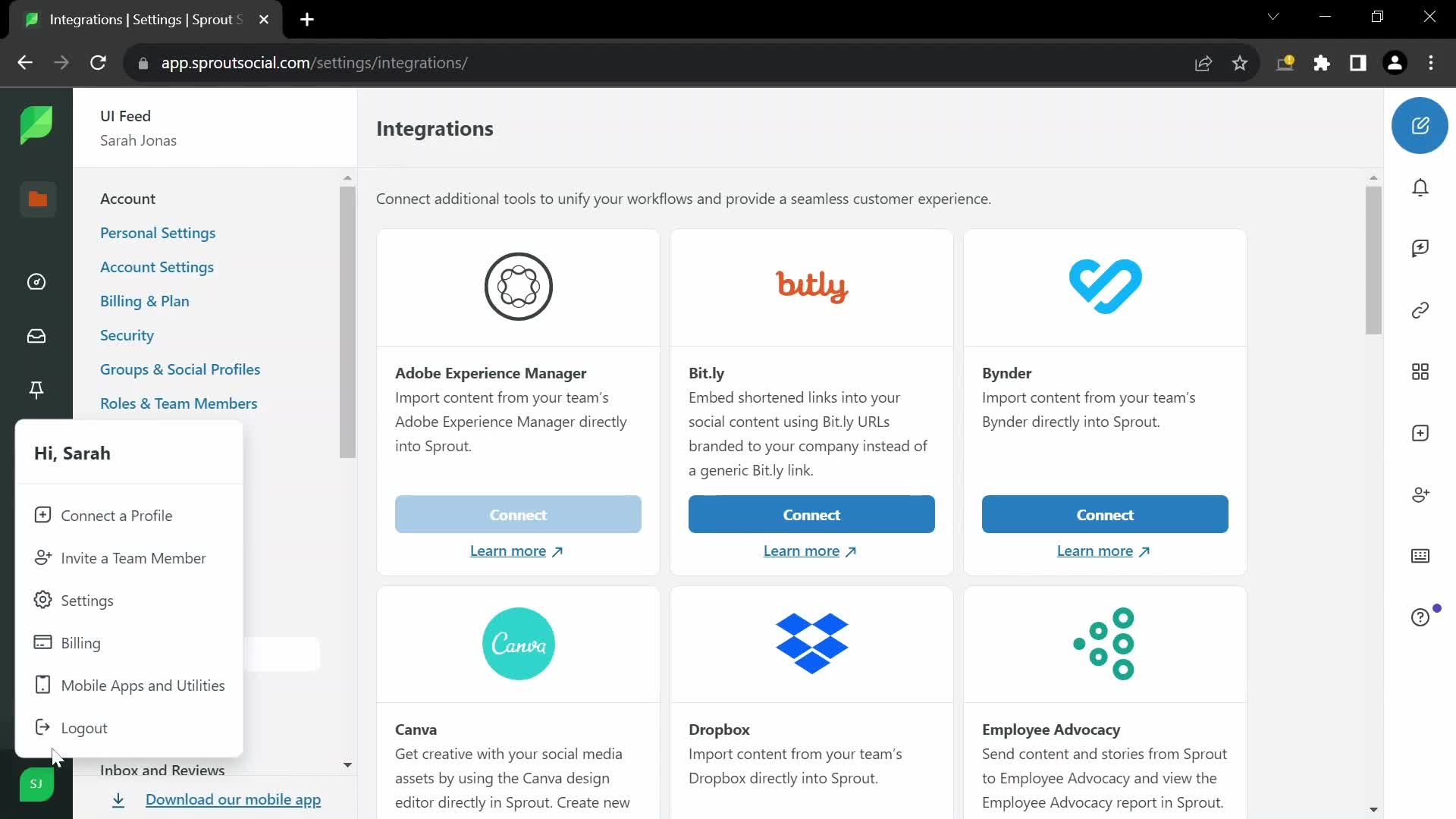Select the help question mark icon
The width and height of the screenshot is (1456, 819).
[x=1421, y=617]
